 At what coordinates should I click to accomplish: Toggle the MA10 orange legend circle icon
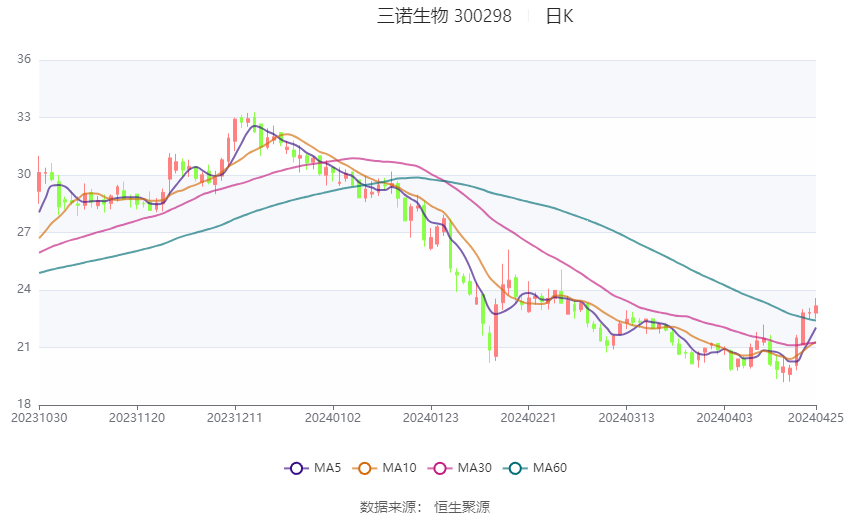coord(364,468)
